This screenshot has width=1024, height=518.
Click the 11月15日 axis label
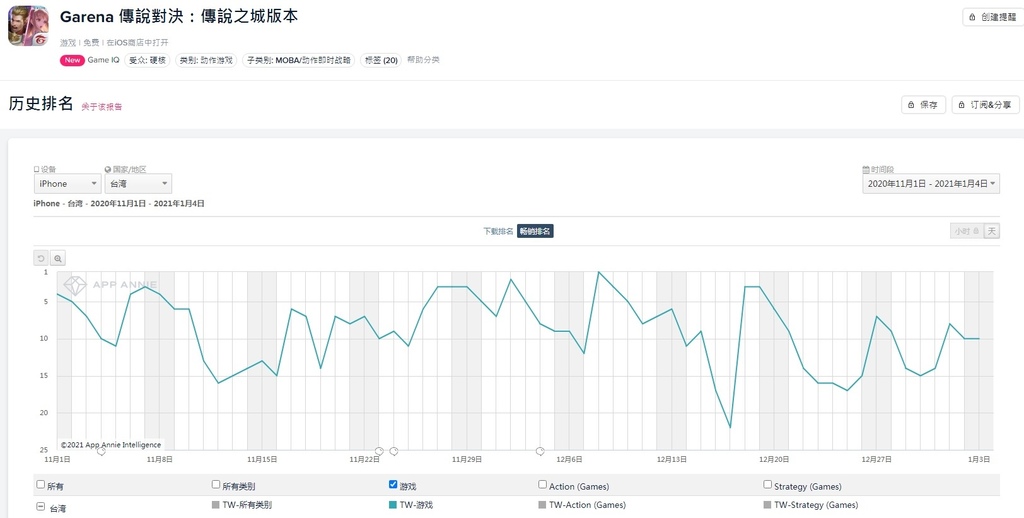[x=262, y=460]
